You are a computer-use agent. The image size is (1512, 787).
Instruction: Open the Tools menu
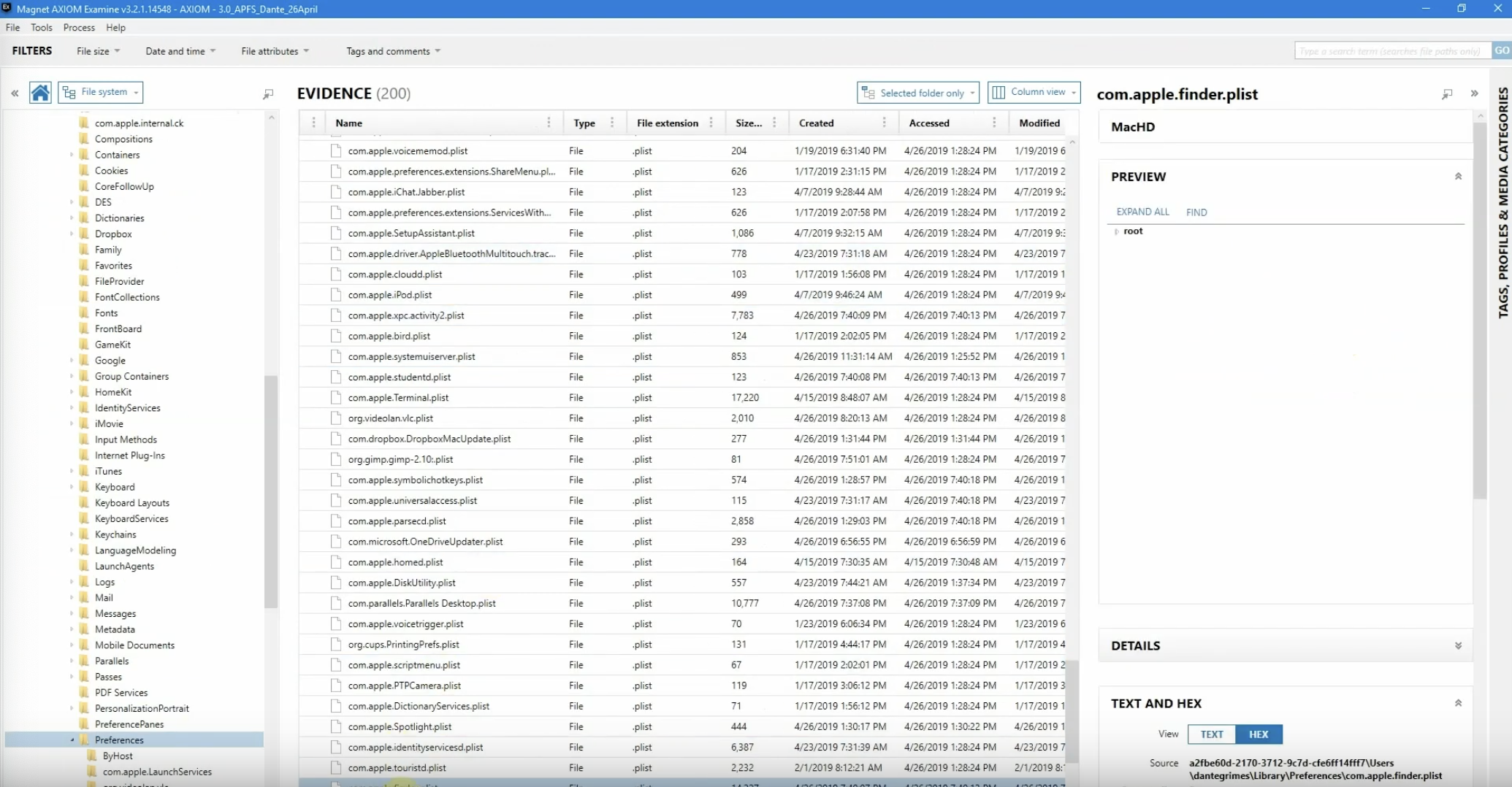pyautogui.click(x=42, y=28)
